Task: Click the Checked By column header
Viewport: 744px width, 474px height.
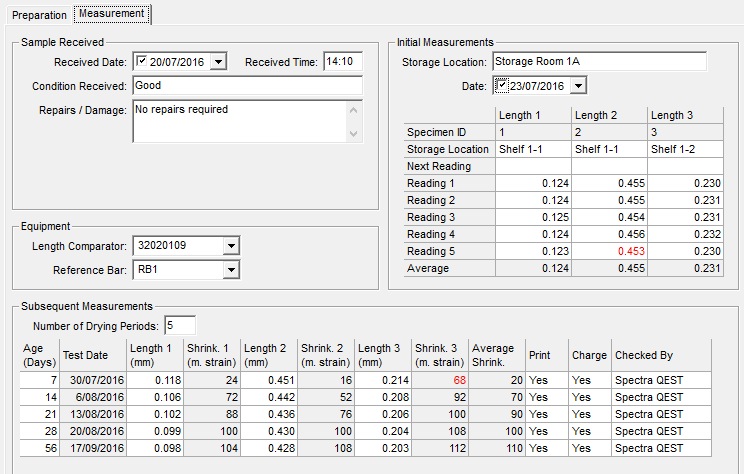Action: coord(659,355)
